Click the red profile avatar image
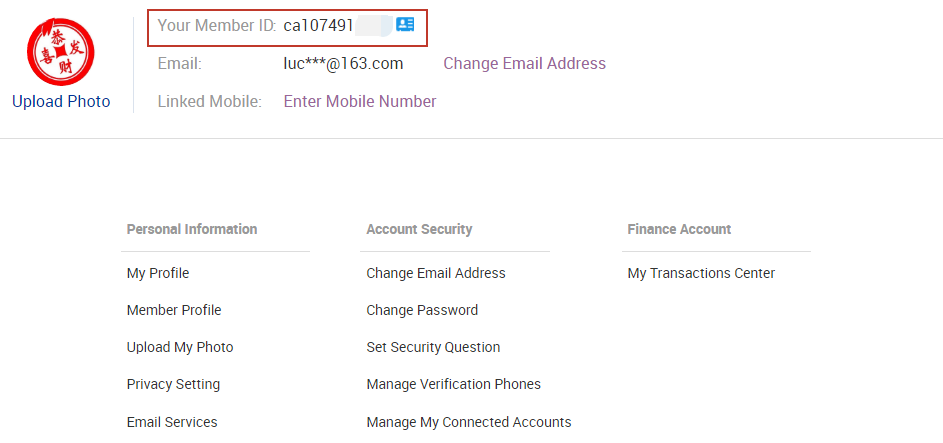943x443 pixels. click(60, 50)
